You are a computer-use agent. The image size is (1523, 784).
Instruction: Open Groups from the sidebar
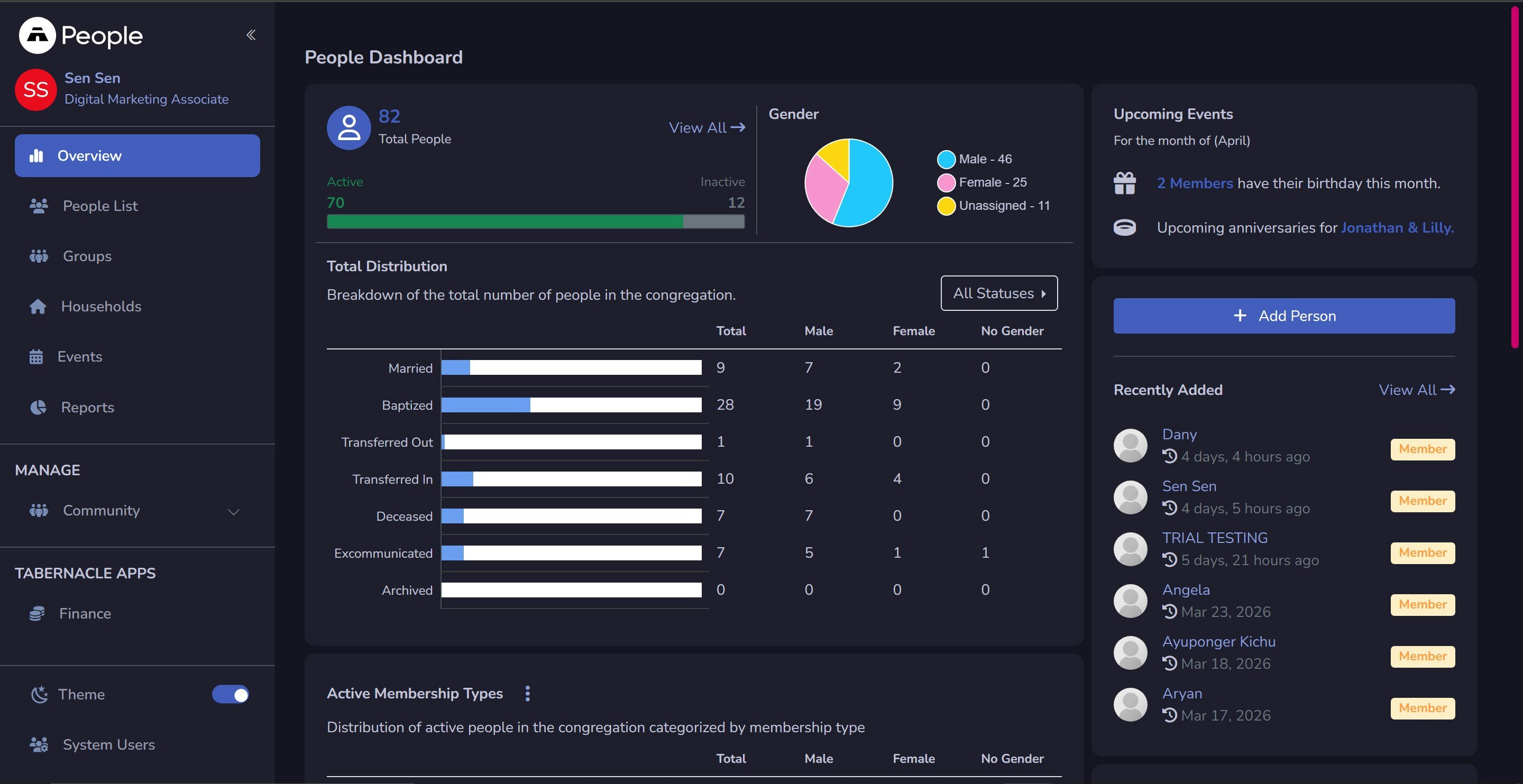pos(87,256)
